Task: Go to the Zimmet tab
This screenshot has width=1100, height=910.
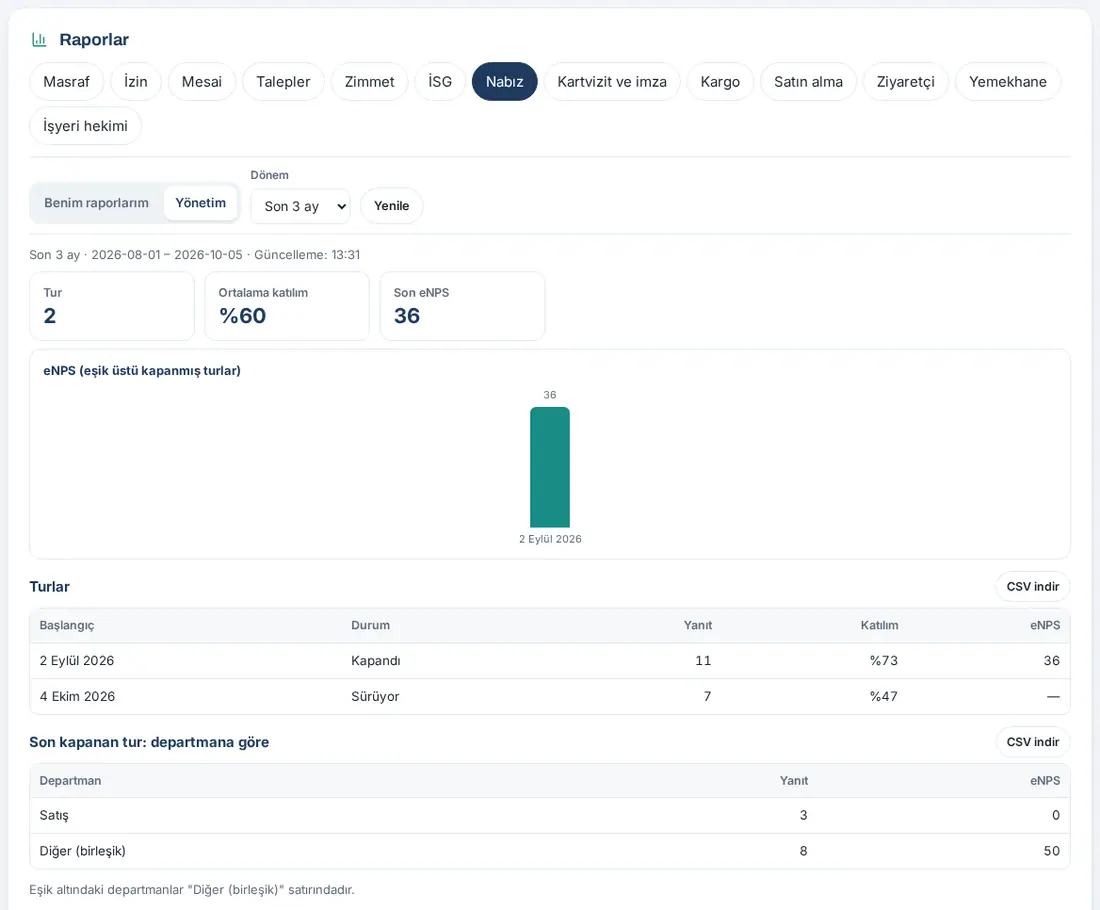Action: pos(370,81)
